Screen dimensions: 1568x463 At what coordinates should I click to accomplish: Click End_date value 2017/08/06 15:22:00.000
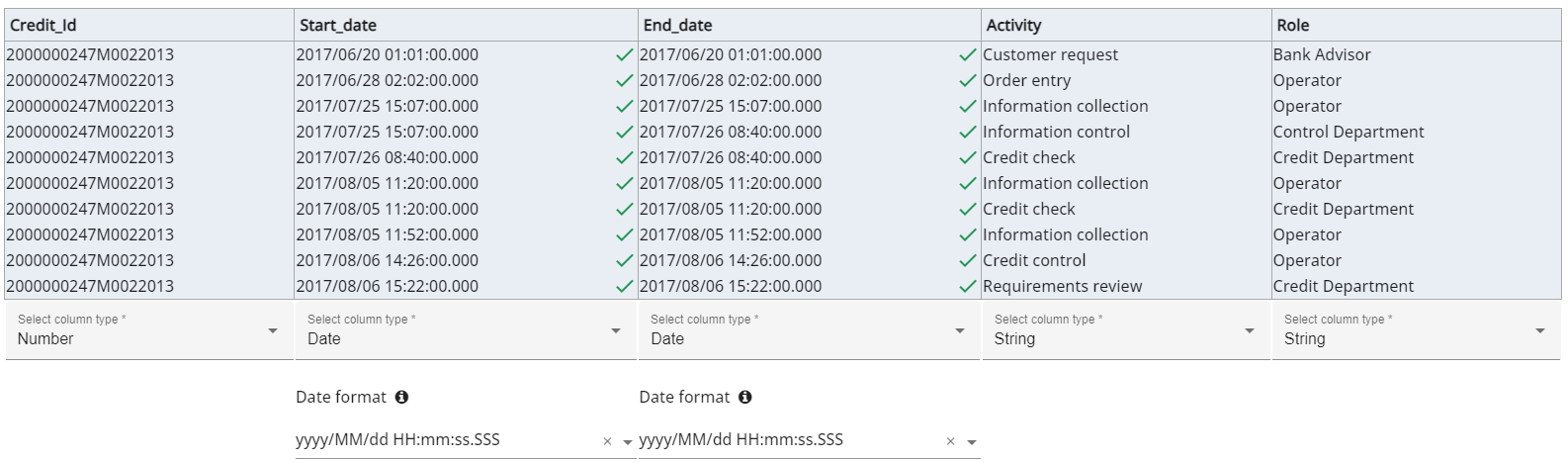coord(731,287)
